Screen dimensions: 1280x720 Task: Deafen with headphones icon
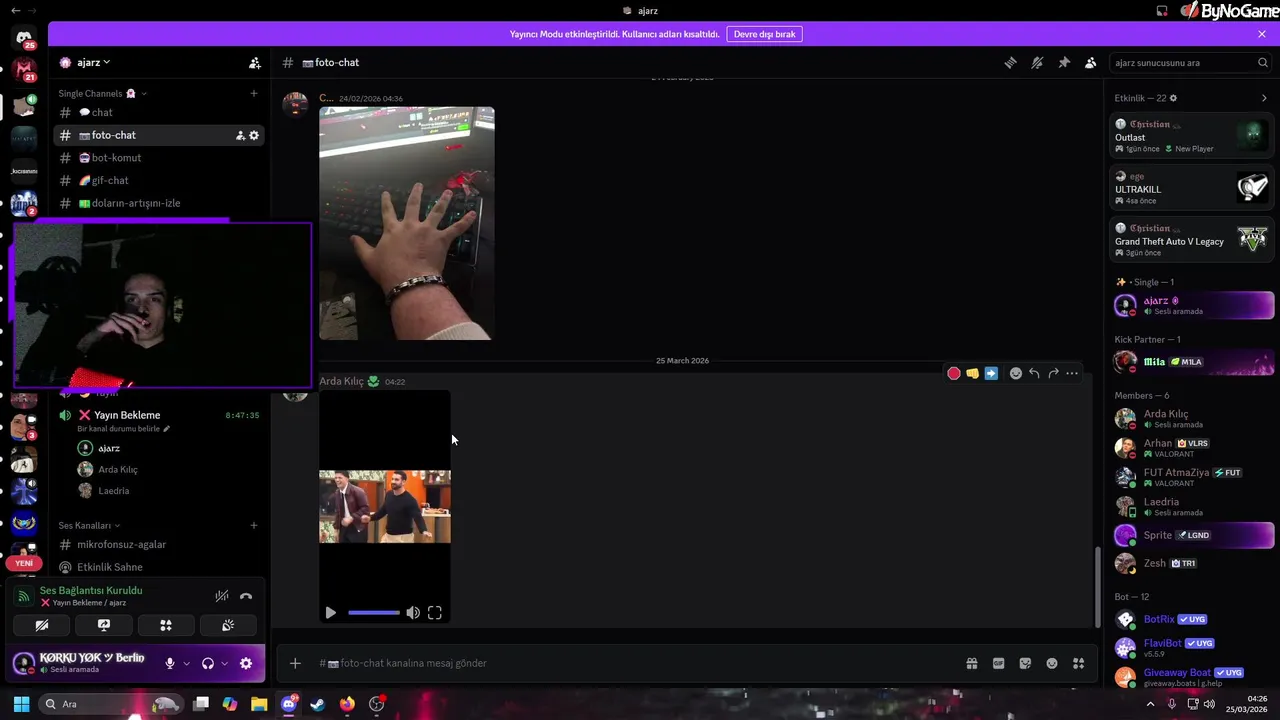(x=208, y=663)
